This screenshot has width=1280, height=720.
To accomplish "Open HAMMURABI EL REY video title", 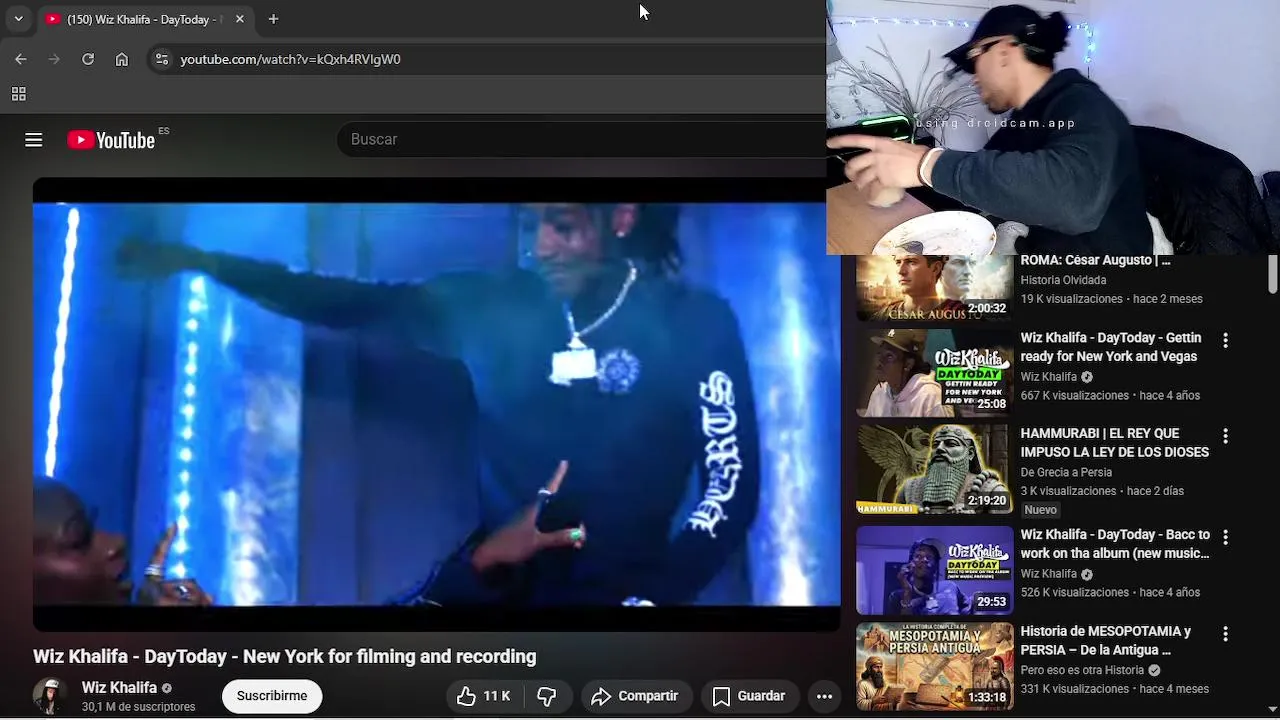I will [1114, 443].
